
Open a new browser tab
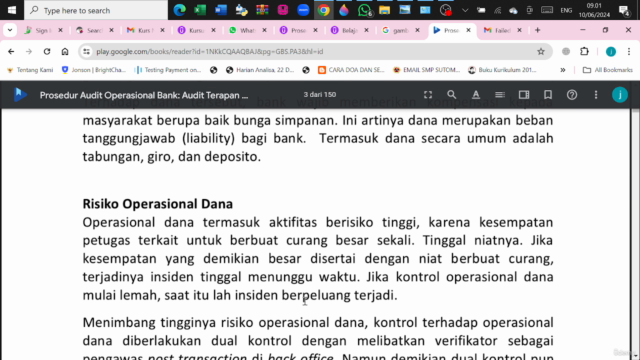(x=538, y=30)
